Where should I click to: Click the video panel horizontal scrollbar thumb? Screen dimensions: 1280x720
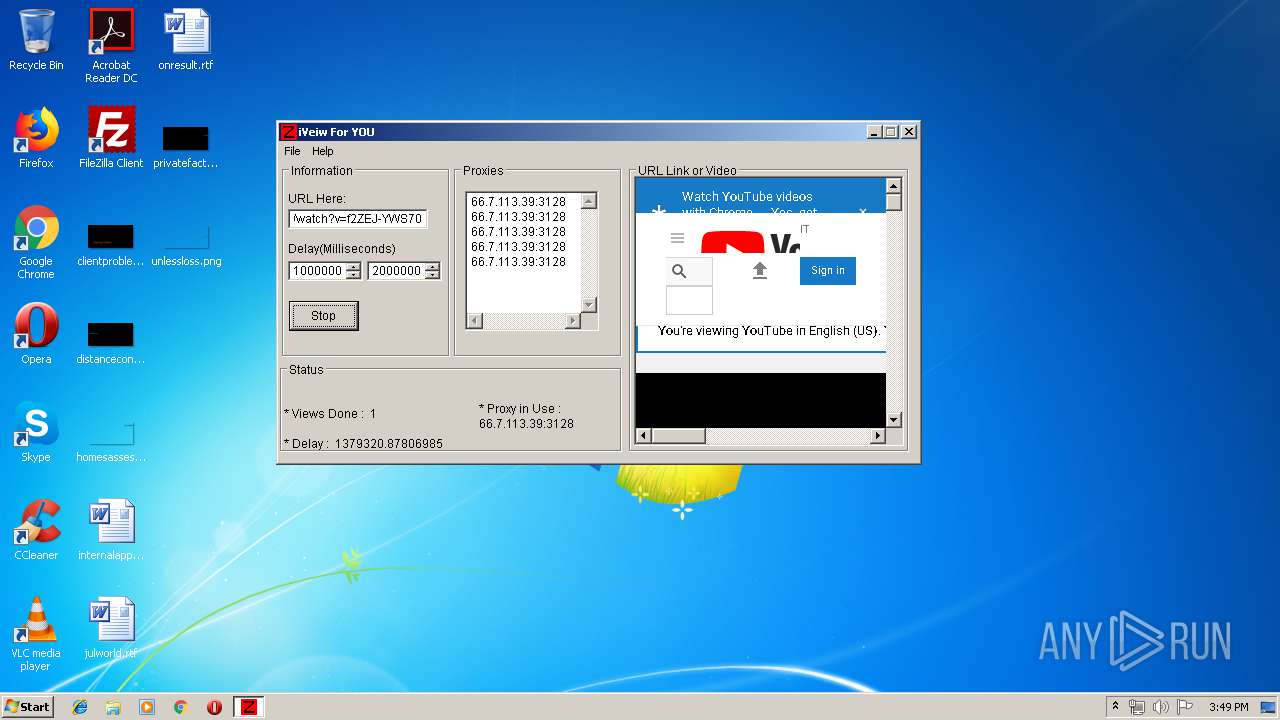click(679, 436)
